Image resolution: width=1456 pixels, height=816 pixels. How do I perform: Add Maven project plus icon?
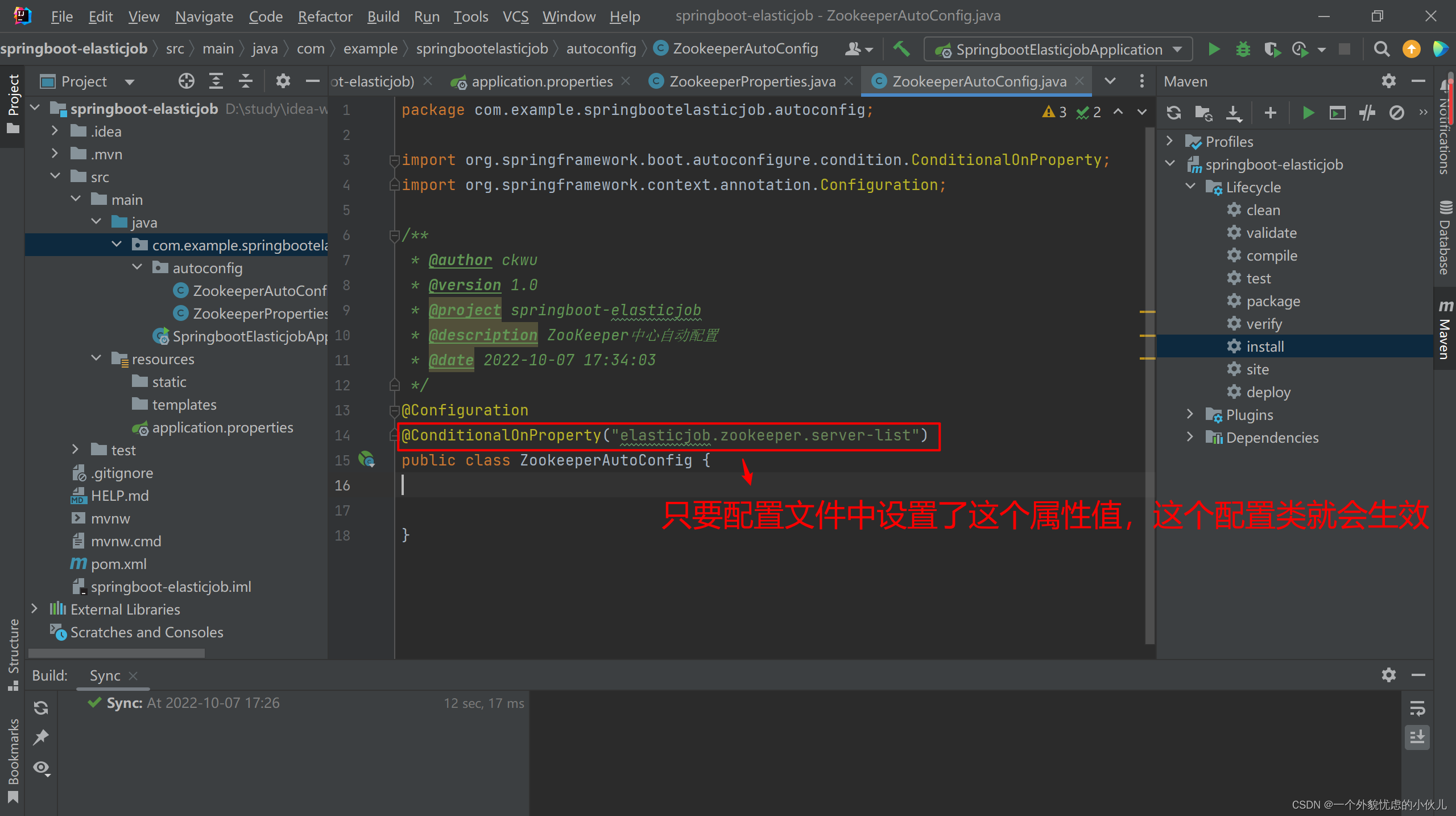coord(1270,113)
